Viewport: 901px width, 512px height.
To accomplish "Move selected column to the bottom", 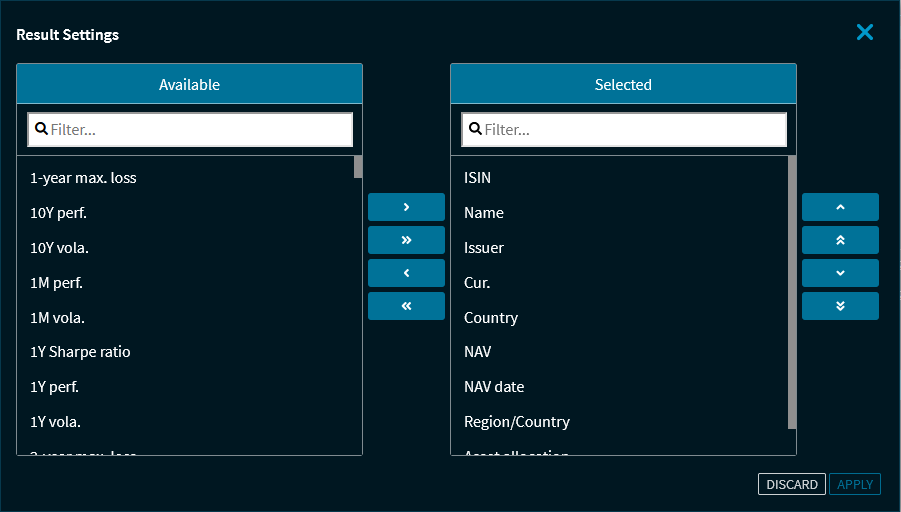I will pos(840,306).
